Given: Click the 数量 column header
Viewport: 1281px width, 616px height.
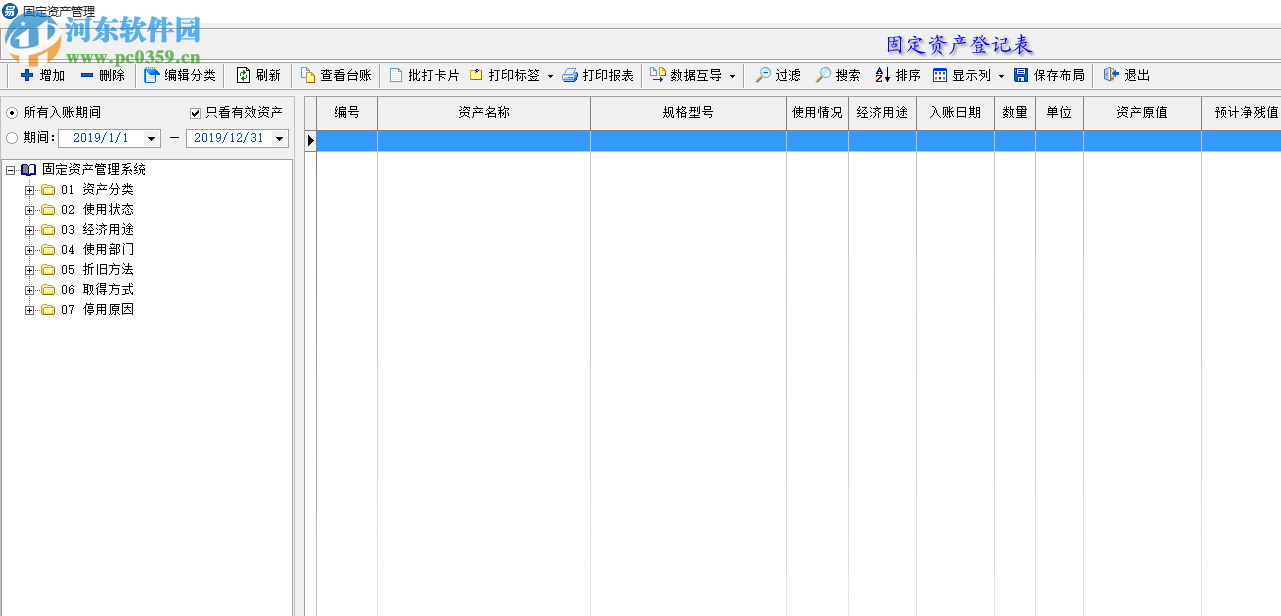Looking at the screenshot, I should click(x=1015, y=113).
